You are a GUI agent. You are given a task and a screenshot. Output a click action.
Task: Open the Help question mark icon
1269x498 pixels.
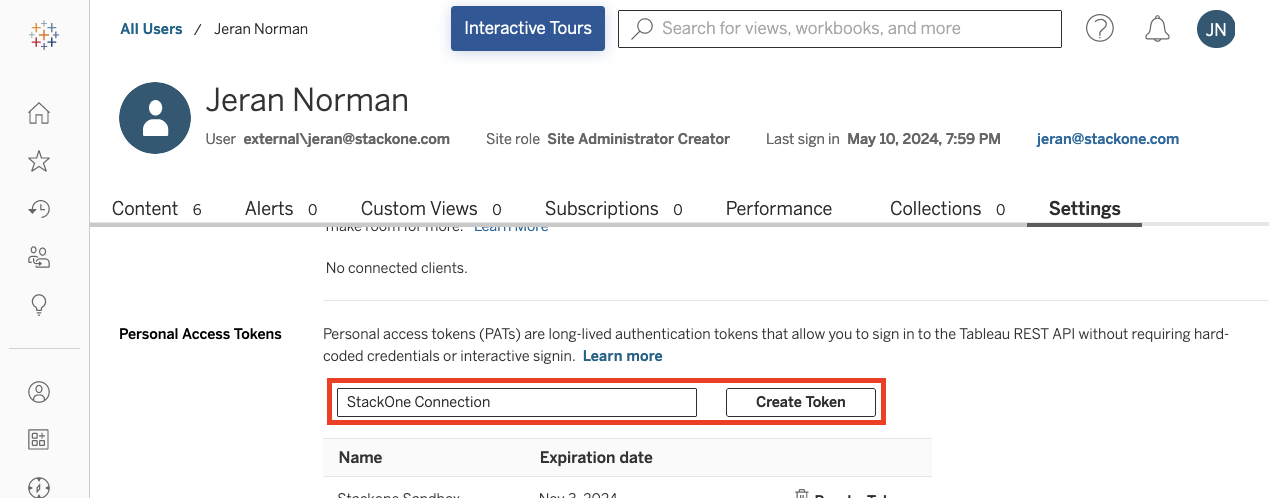(1100, 29)
